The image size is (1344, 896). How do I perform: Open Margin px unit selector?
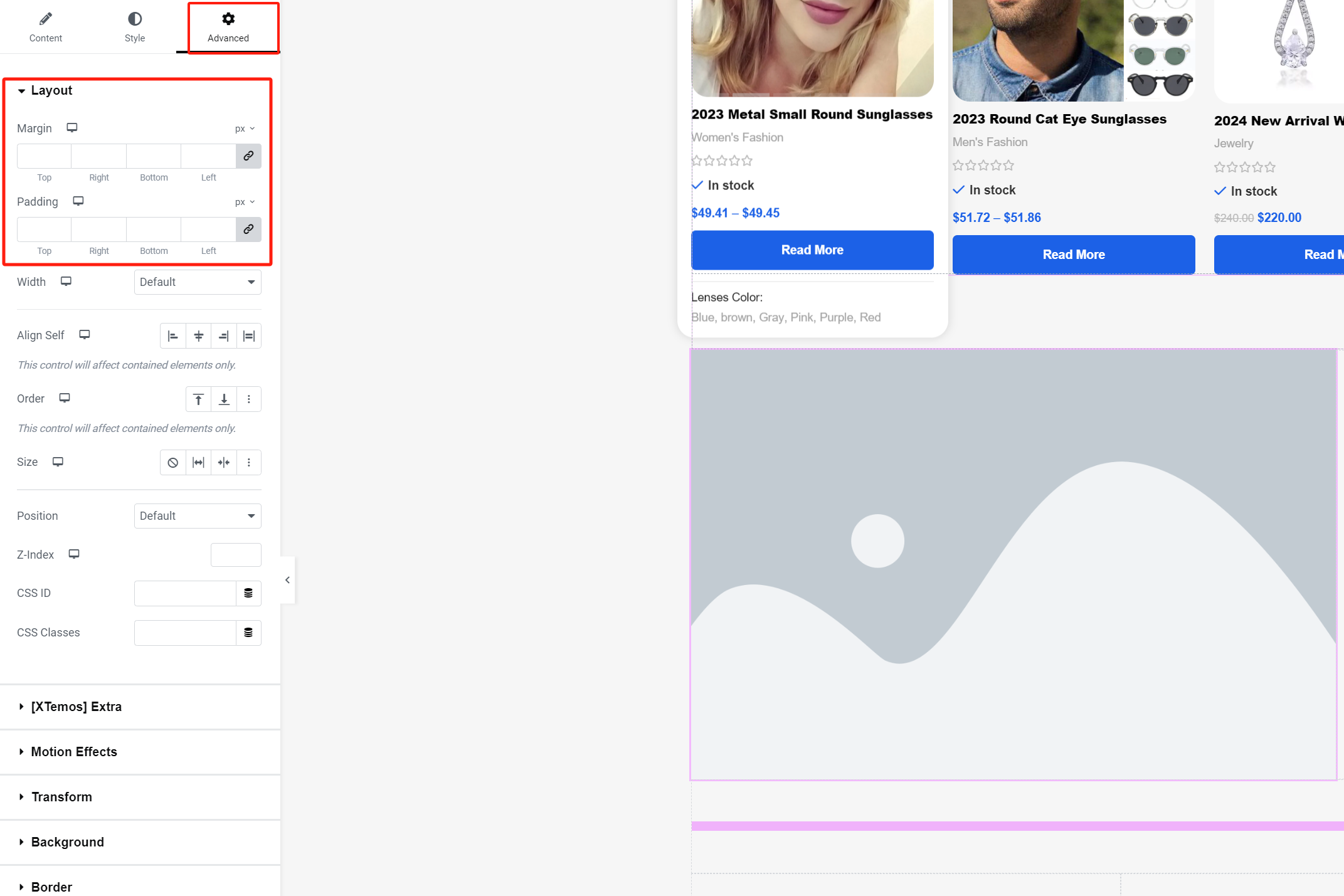coord(245,129)
